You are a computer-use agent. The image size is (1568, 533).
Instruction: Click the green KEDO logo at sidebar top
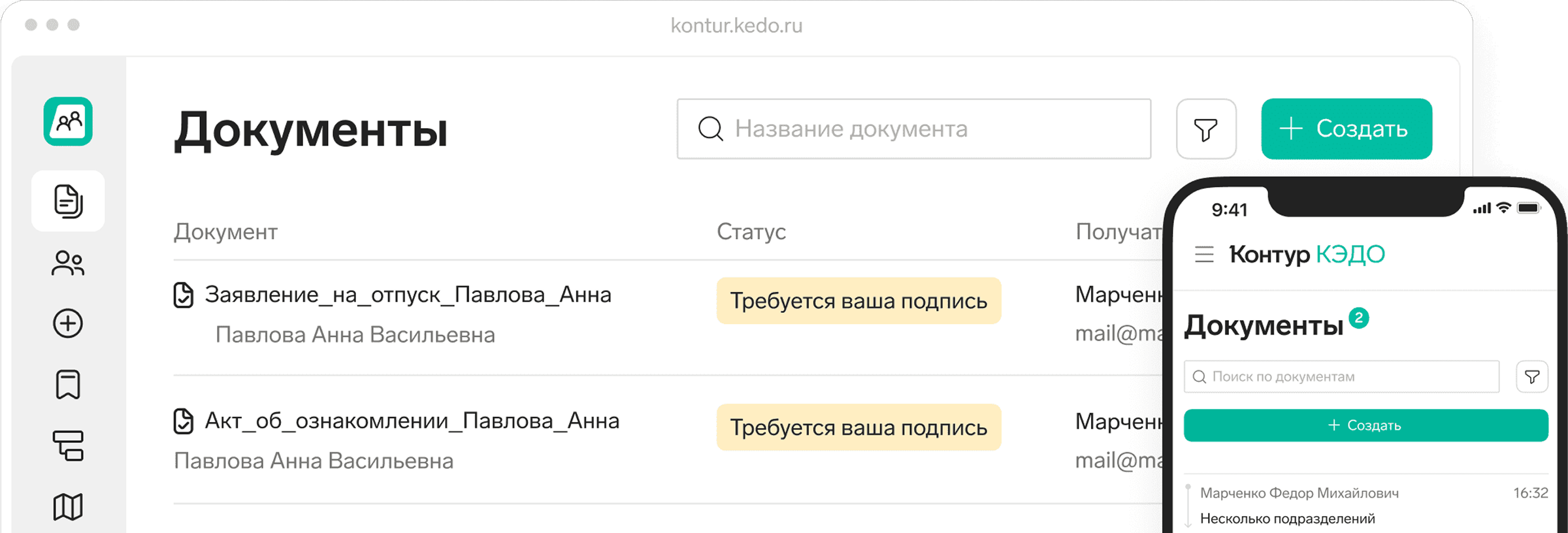coord(69,121)
